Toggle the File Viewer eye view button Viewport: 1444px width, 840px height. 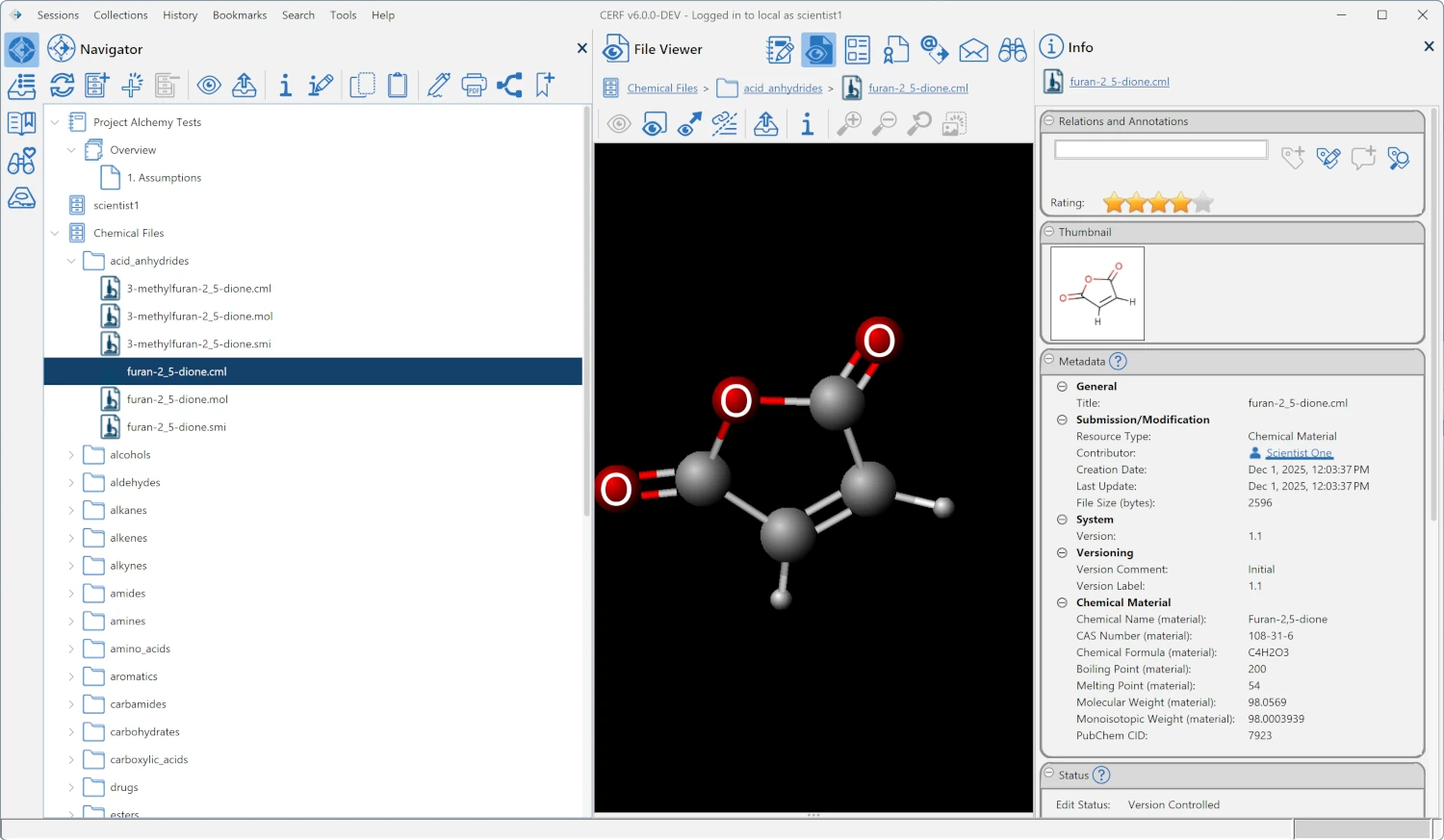click(x=817, y=50)
